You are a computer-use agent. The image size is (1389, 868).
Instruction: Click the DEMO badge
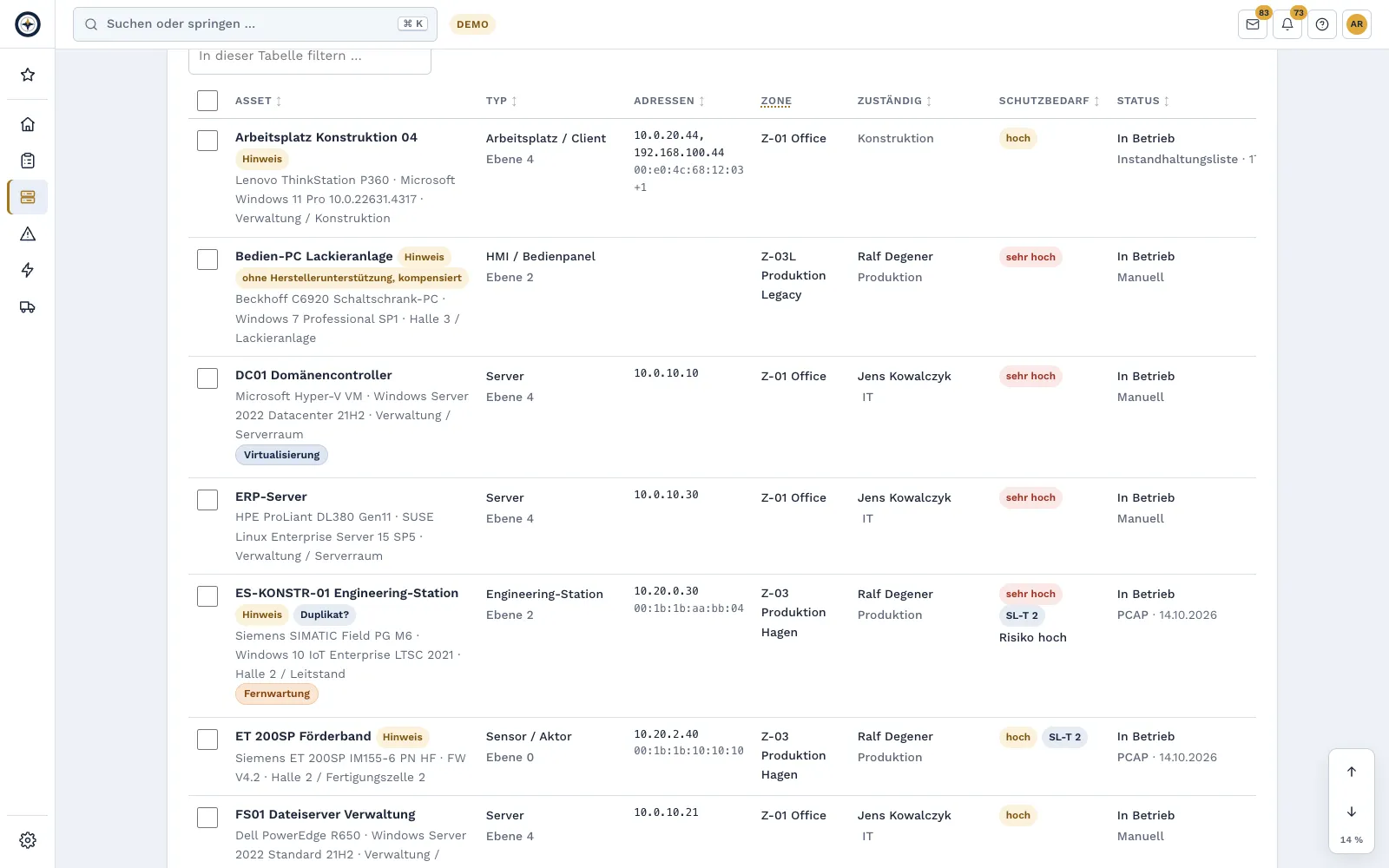[472, 24]
